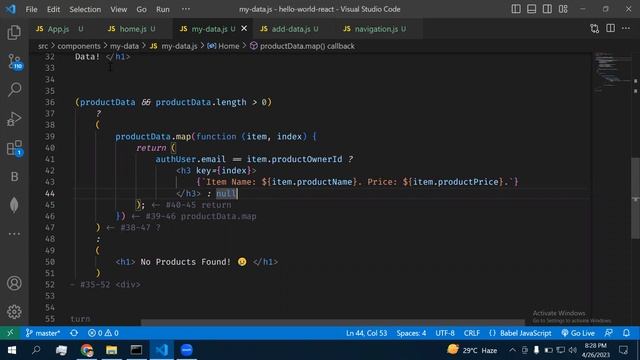Click the VS Code logo icon in the title bar

11,9
